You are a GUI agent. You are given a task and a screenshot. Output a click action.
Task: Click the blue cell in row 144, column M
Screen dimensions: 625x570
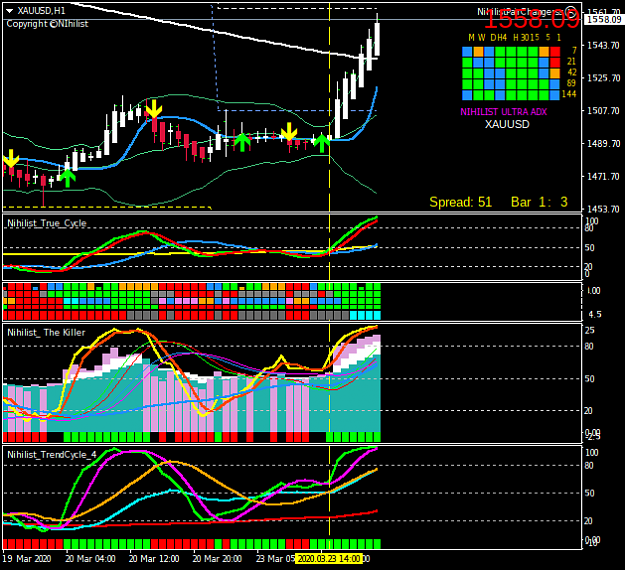(467, 95)
